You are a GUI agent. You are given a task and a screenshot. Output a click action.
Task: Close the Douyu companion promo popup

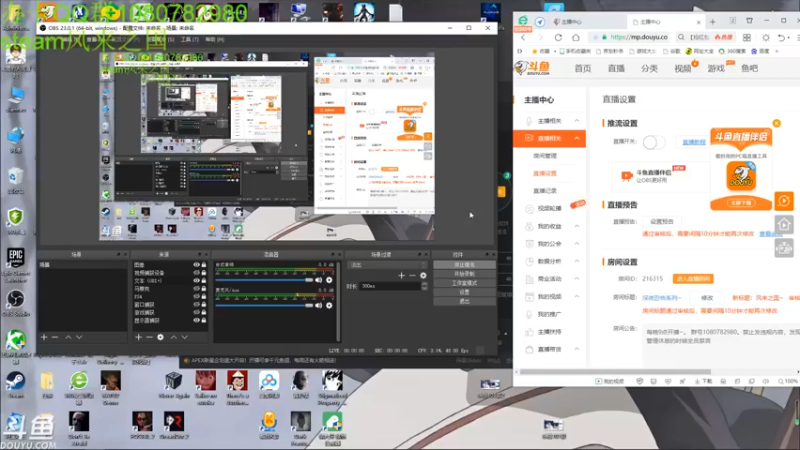[777, 123]
